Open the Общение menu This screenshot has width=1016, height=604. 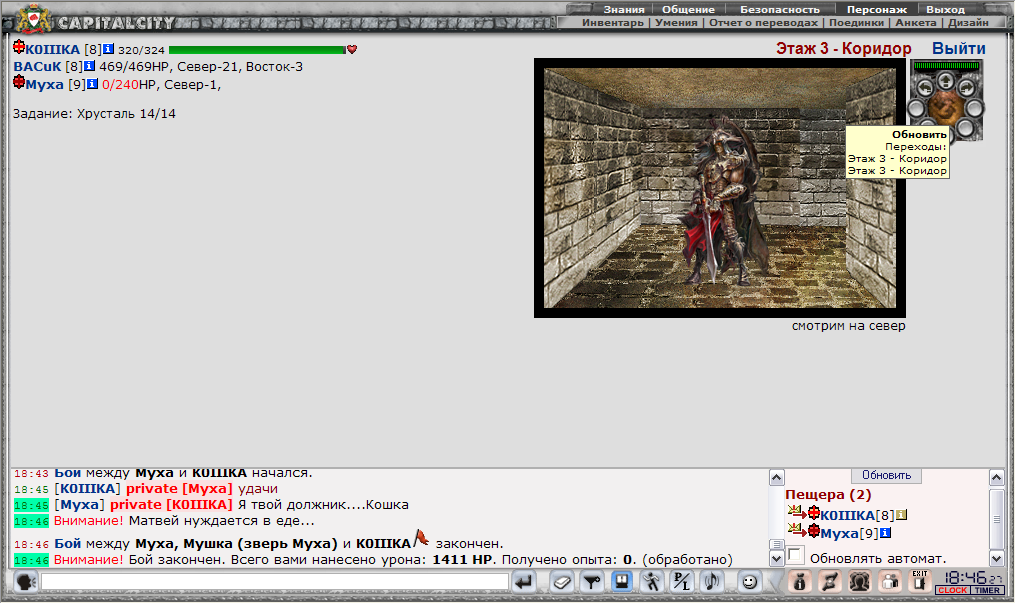(x=688, y=9)
